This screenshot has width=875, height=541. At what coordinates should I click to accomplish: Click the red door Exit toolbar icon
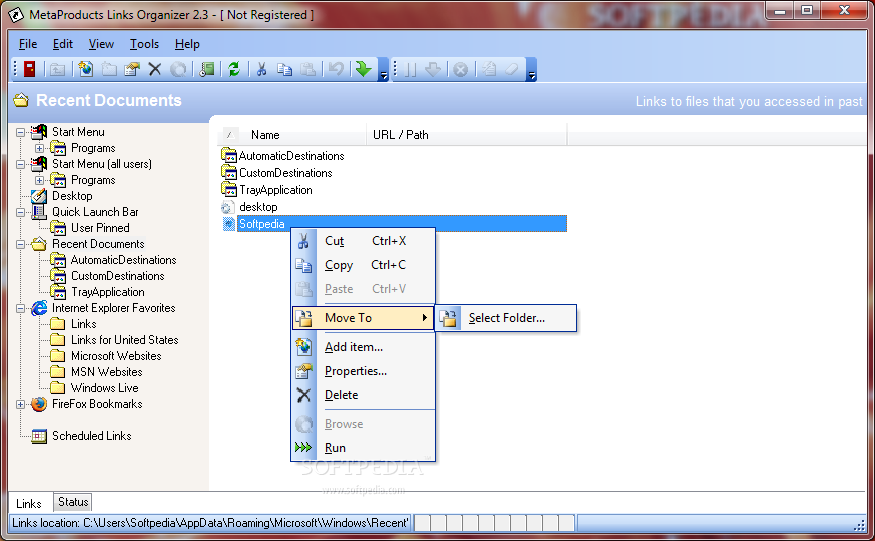tap(30, 69)
